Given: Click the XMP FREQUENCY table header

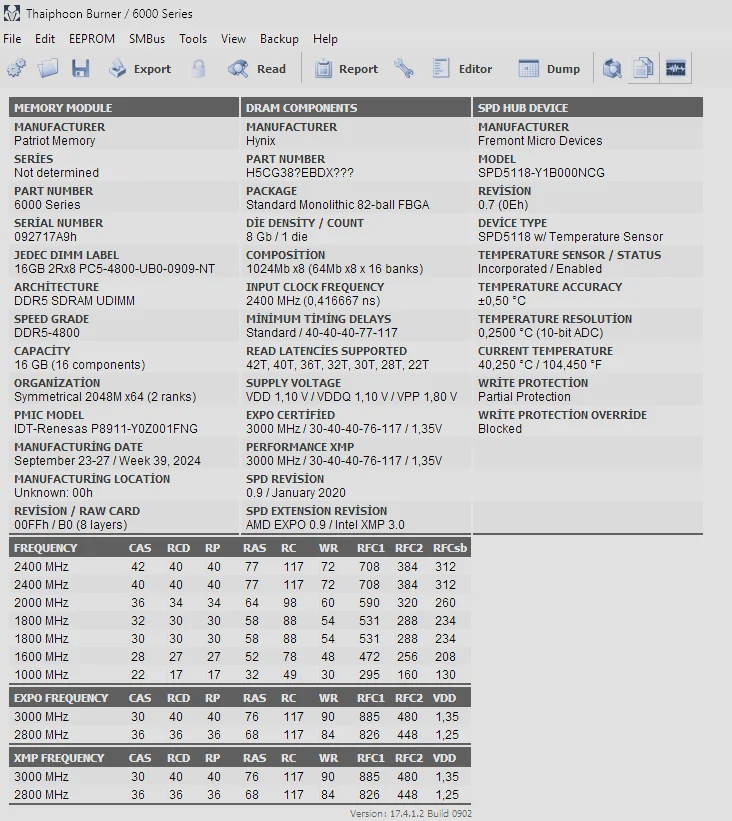Looking at the screenshot, I should click(x=59, y=758).
